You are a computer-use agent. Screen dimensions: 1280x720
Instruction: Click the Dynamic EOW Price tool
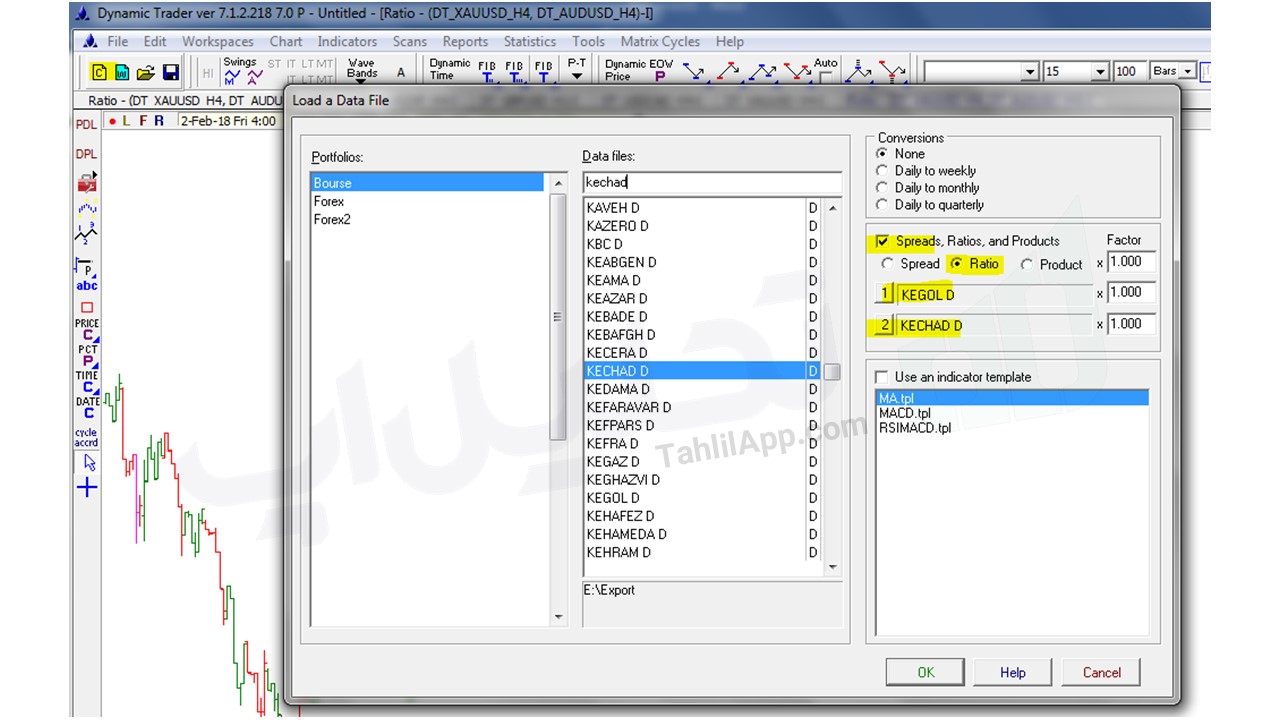pyautogui.click(x=638, y=70)
